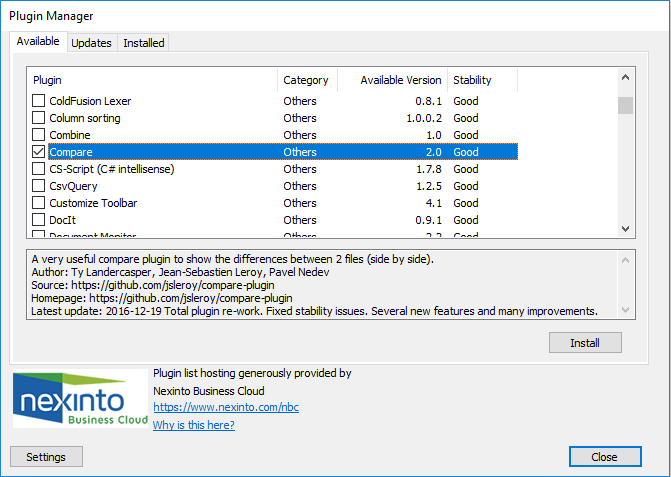The image size is (671, 477).
Task: Click description box scroll up arrow
Action: 626,260
